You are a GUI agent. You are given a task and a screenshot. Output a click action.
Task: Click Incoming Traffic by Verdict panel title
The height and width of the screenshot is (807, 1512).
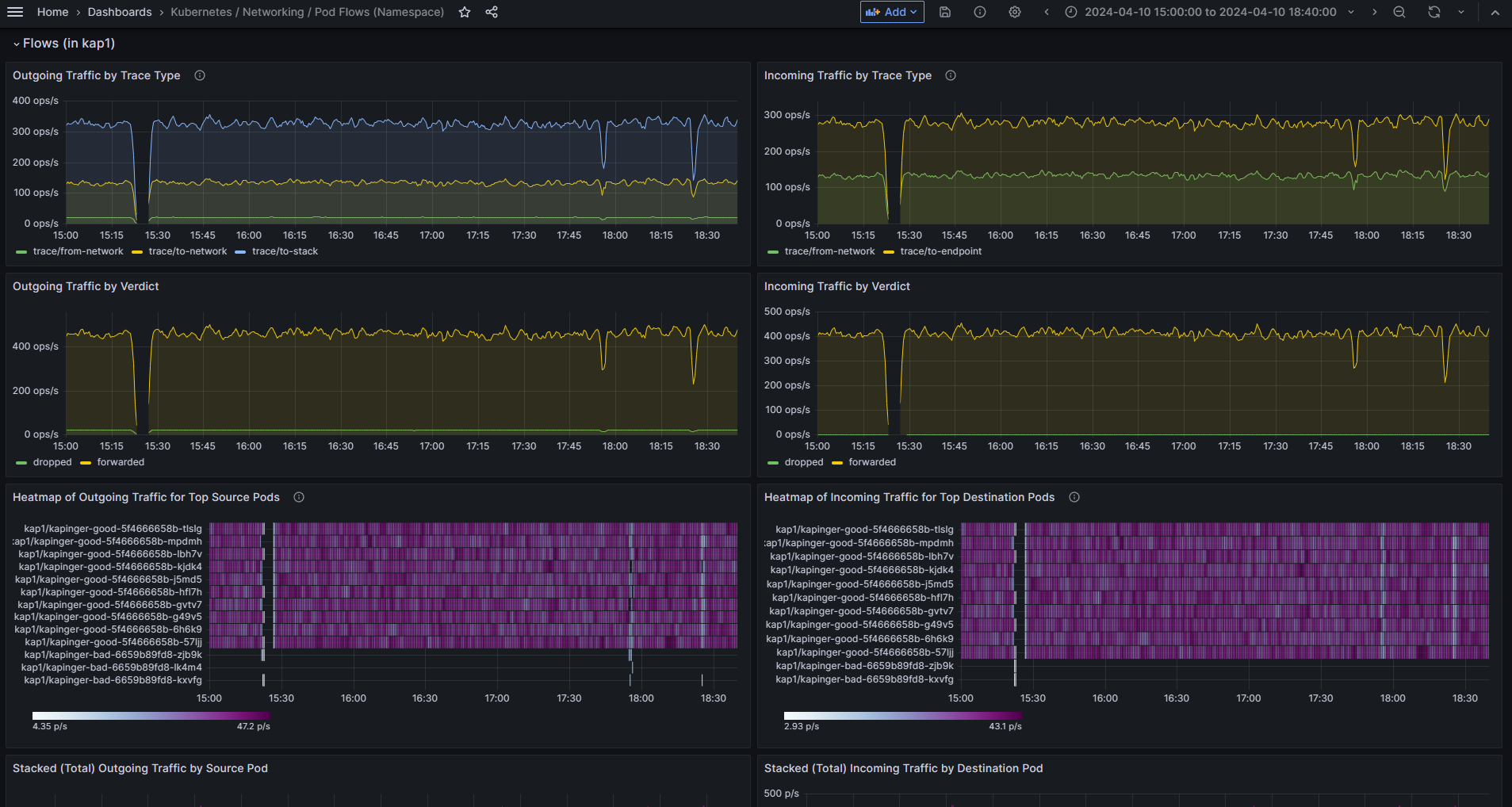pos(836,286)
